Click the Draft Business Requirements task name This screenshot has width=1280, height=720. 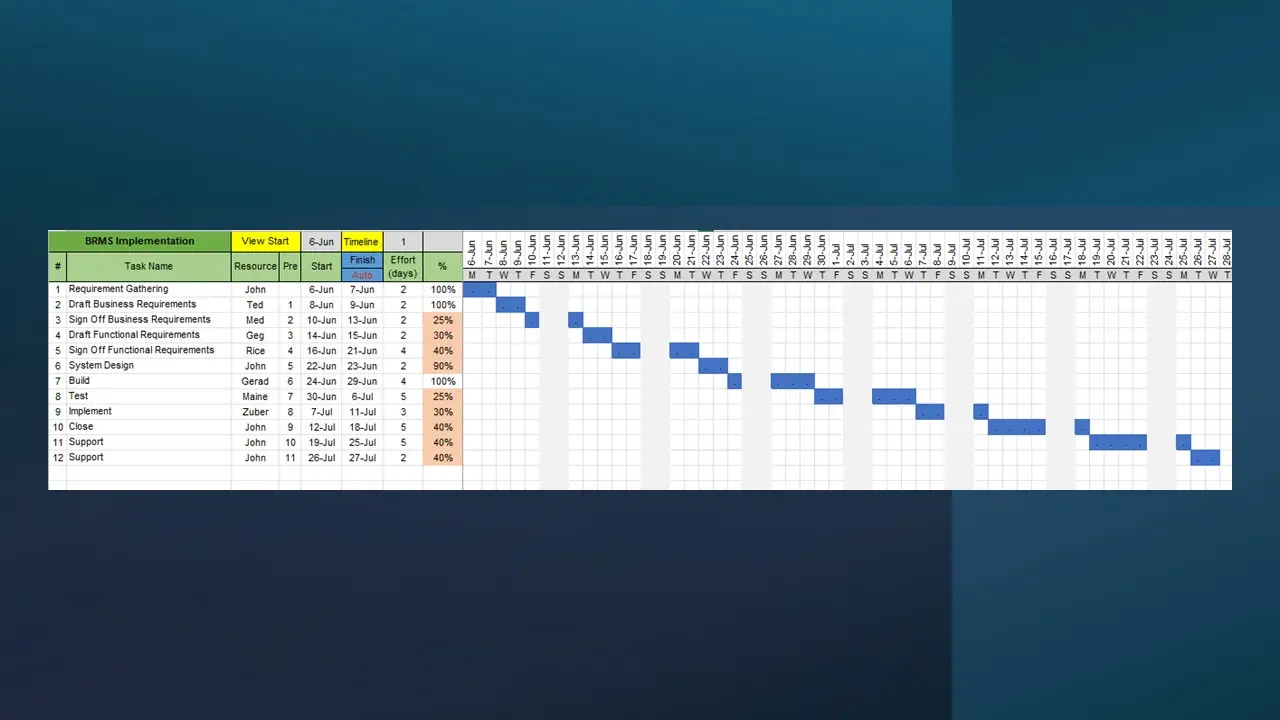tap(132, 305)
